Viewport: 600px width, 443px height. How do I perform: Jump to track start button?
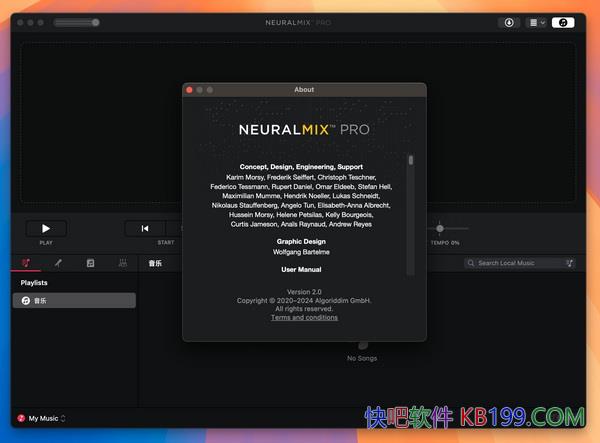pyautogui.click(x=145, y=228)
